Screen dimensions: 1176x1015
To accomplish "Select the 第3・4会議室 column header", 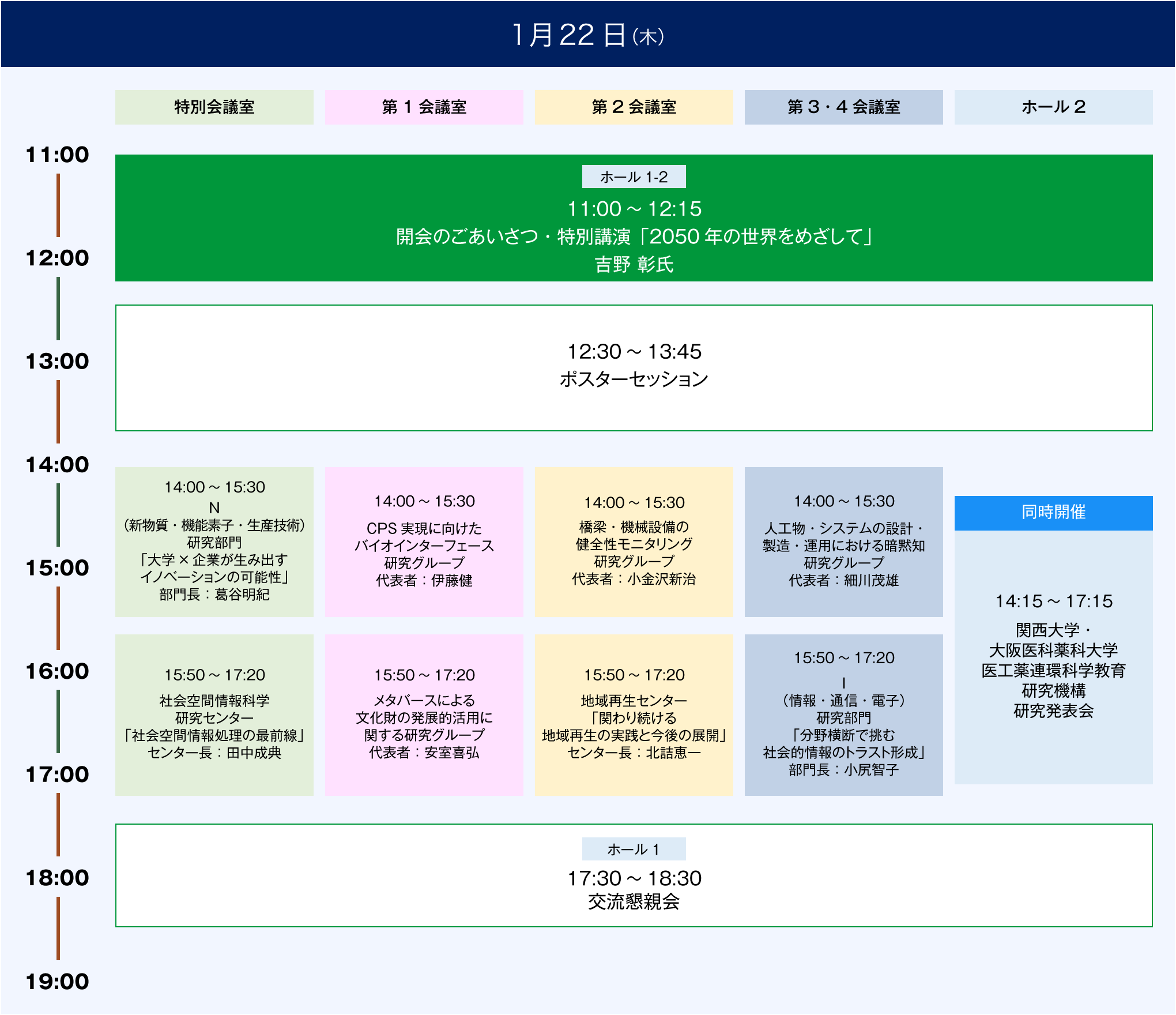I will 843,107.
